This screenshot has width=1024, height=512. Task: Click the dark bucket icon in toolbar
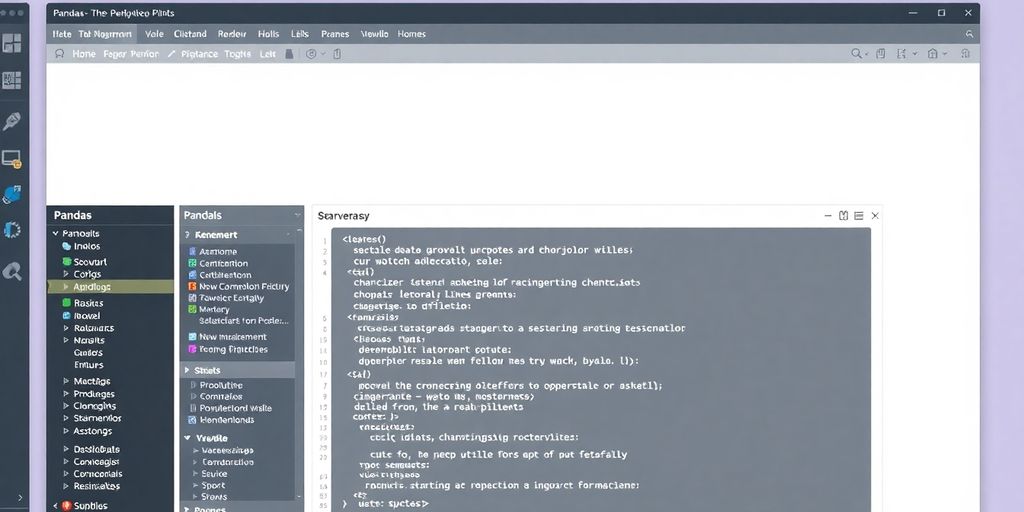[289, 54]
